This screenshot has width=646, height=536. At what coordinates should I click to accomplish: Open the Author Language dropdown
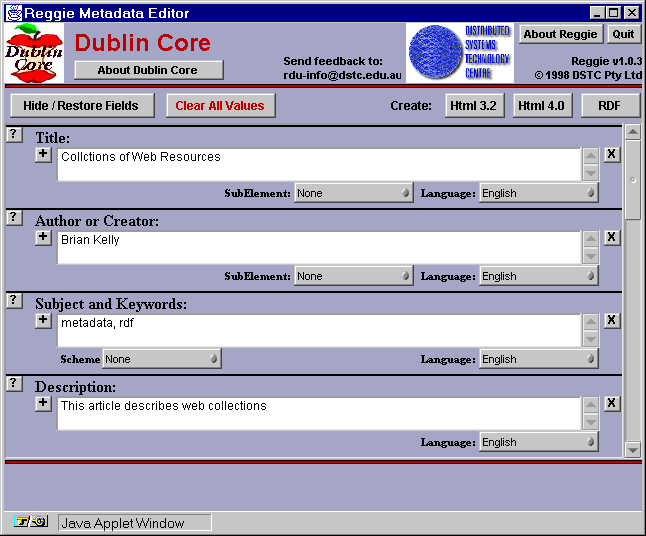tap(539, 276)
